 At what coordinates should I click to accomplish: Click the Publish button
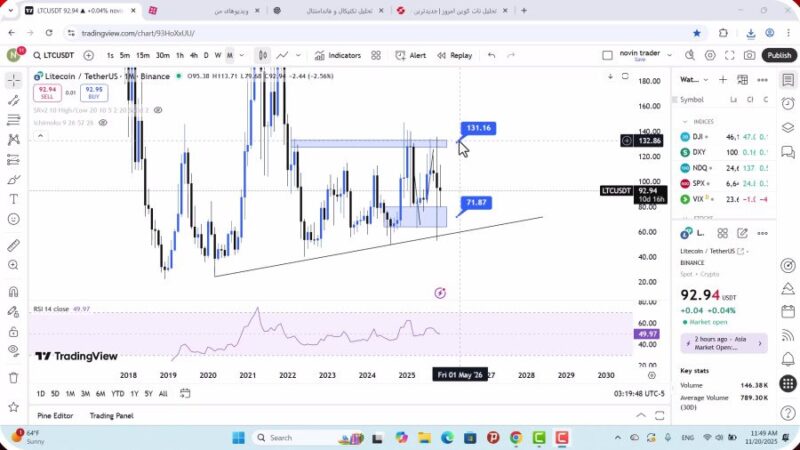click(778, 56)
